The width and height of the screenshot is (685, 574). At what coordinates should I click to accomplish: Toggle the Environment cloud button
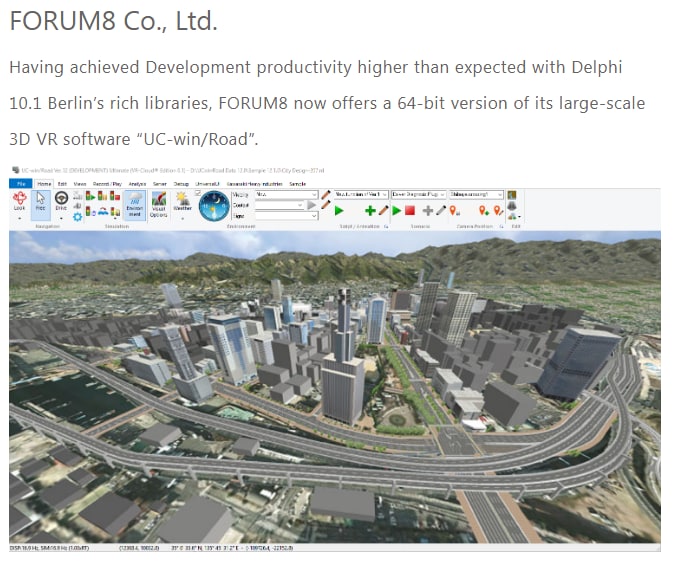[x=135, y=205]
